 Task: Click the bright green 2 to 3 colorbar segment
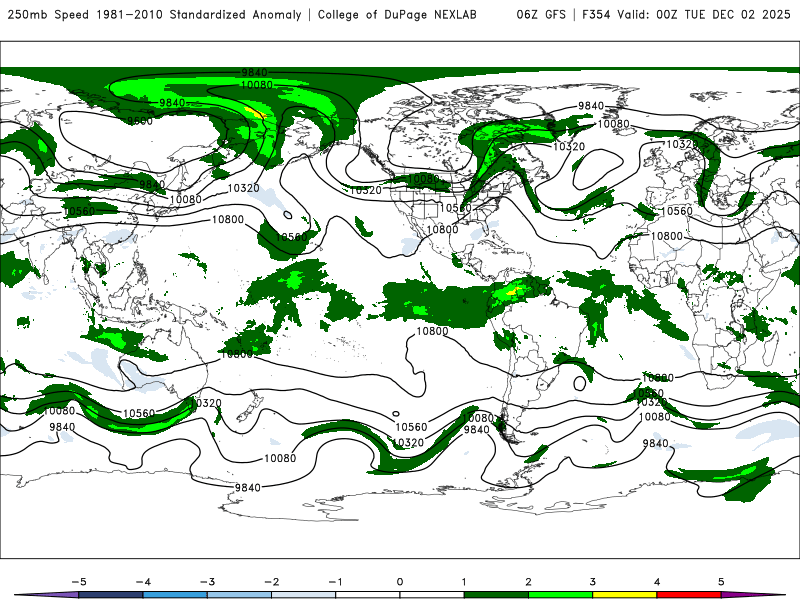coord(560,595)
